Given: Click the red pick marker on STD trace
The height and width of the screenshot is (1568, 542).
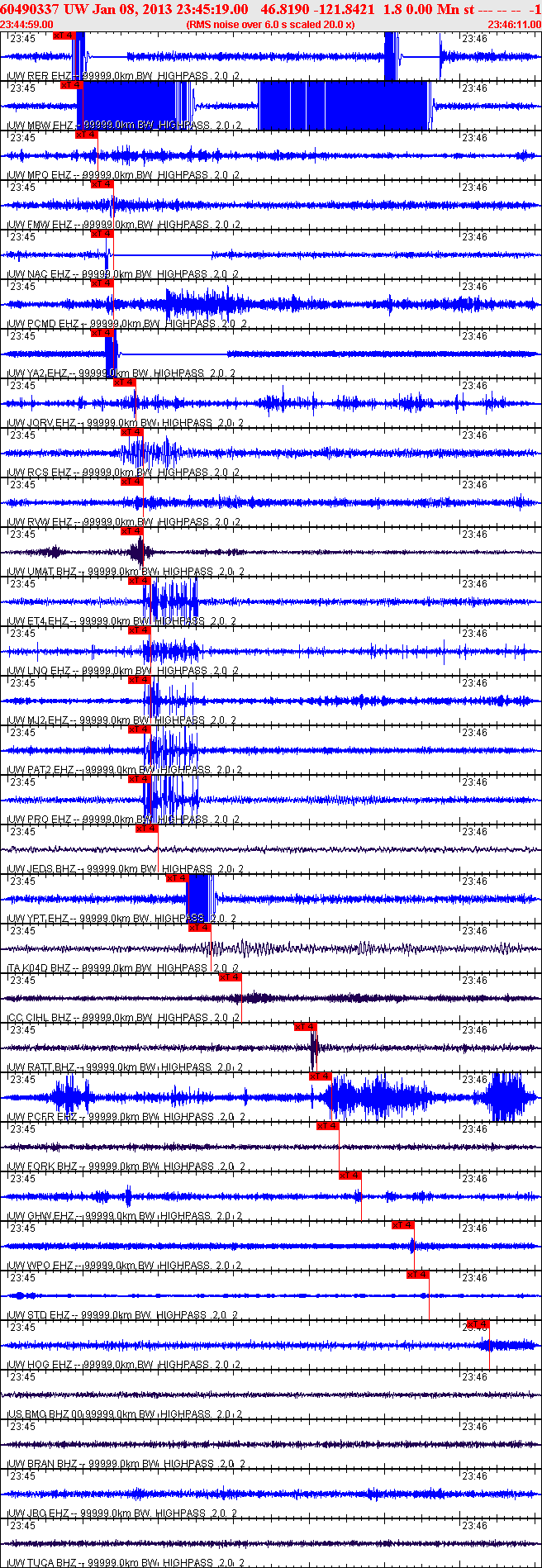Looking at the screenshot, I should coord(418,1275).
